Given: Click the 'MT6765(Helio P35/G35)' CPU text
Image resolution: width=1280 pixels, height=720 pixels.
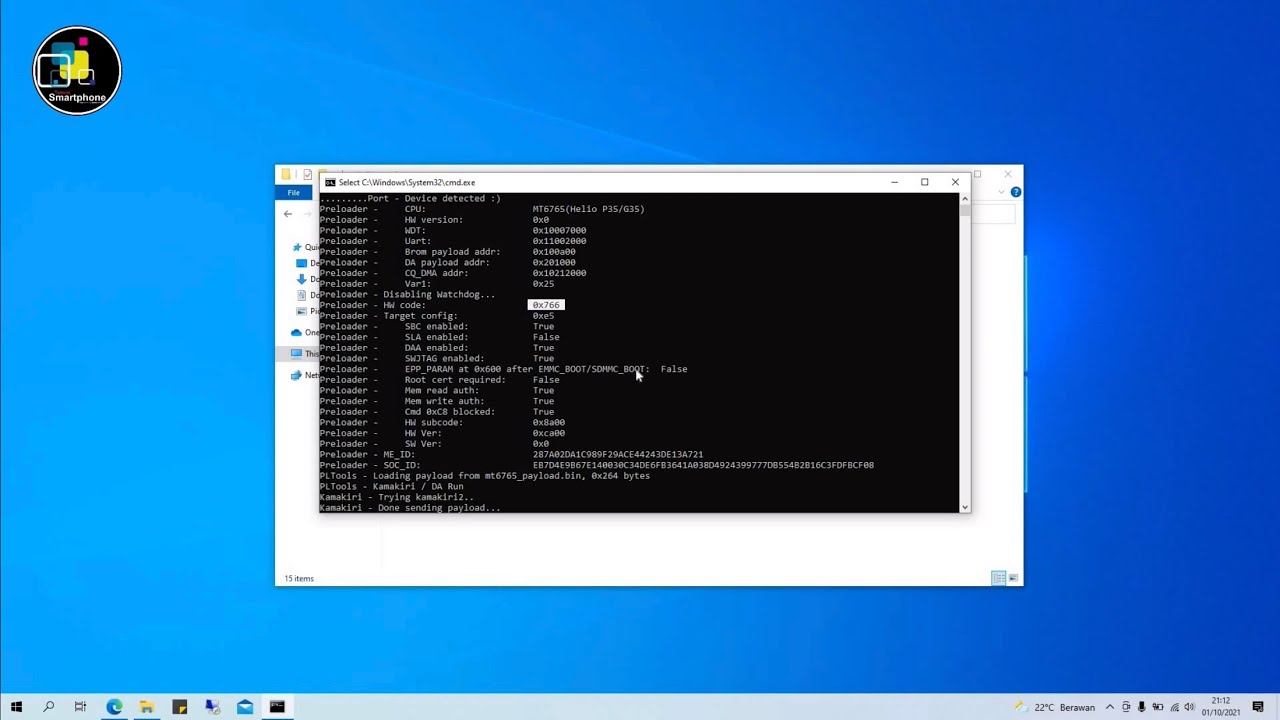Looking at the screenshot, I should point(588,209).
